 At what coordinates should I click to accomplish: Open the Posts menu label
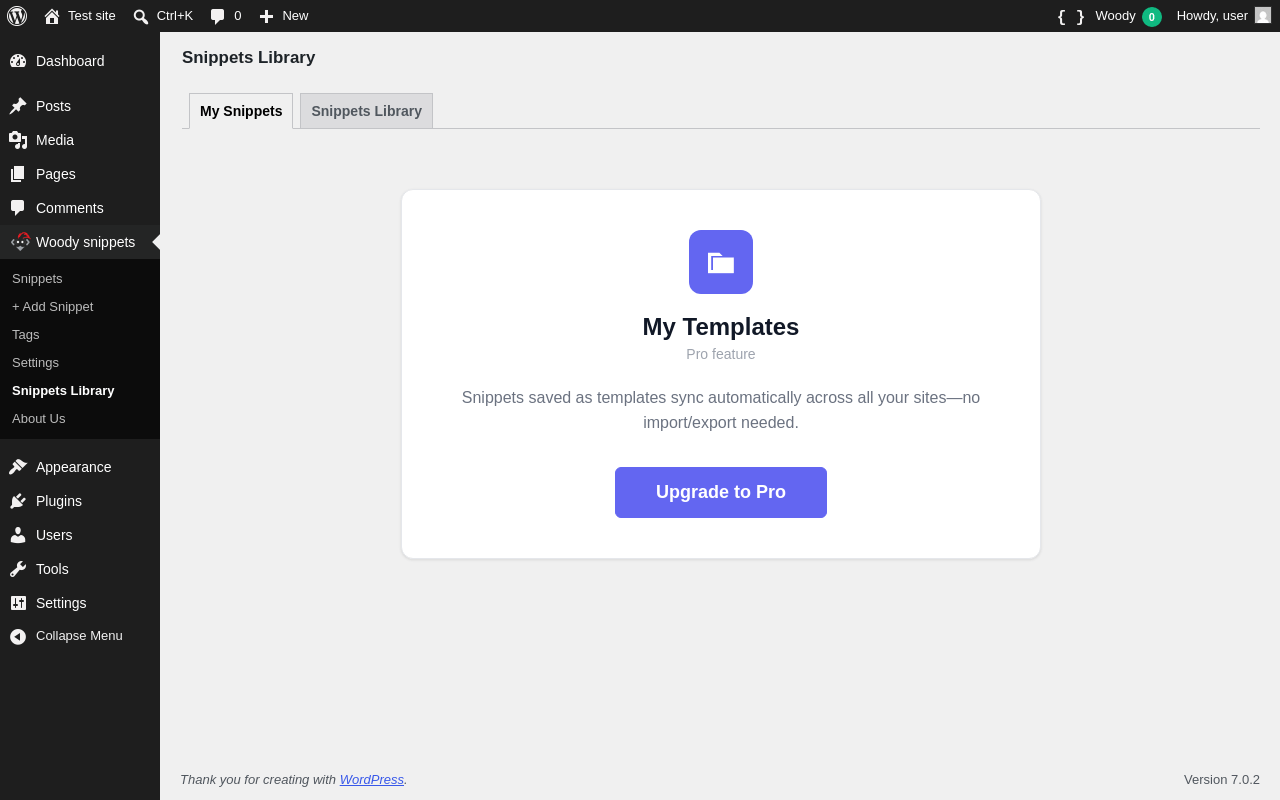(x=53, y=106)
